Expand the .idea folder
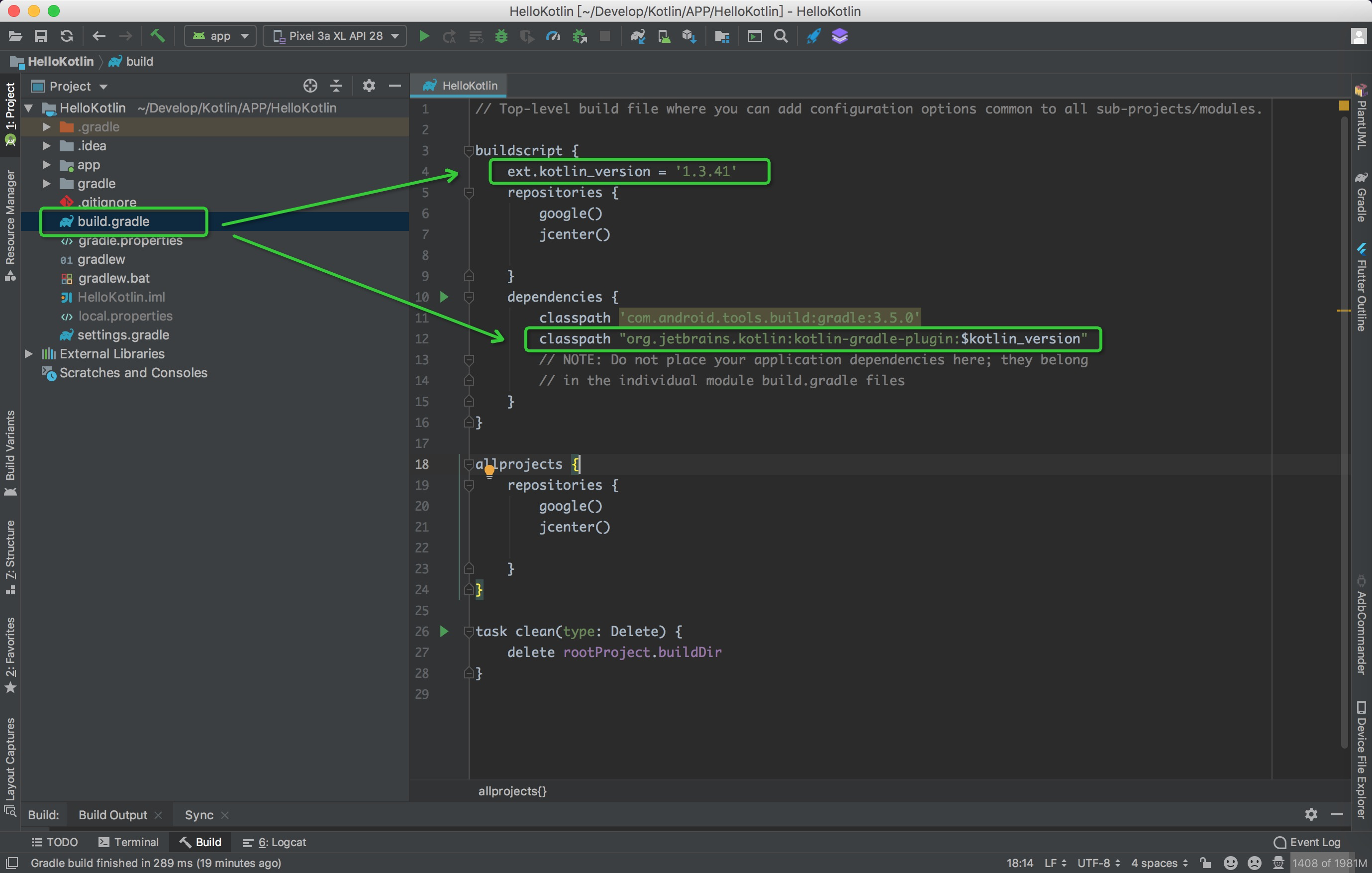1372x873 pixels. (47, 146)
